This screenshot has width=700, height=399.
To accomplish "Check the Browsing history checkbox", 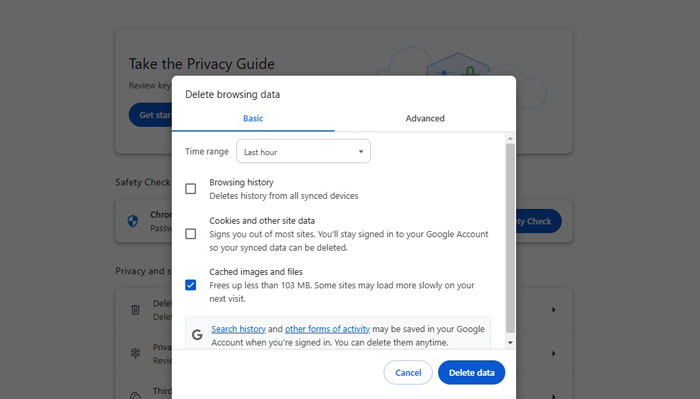I will pyautogui.click(x=191, y=189).
